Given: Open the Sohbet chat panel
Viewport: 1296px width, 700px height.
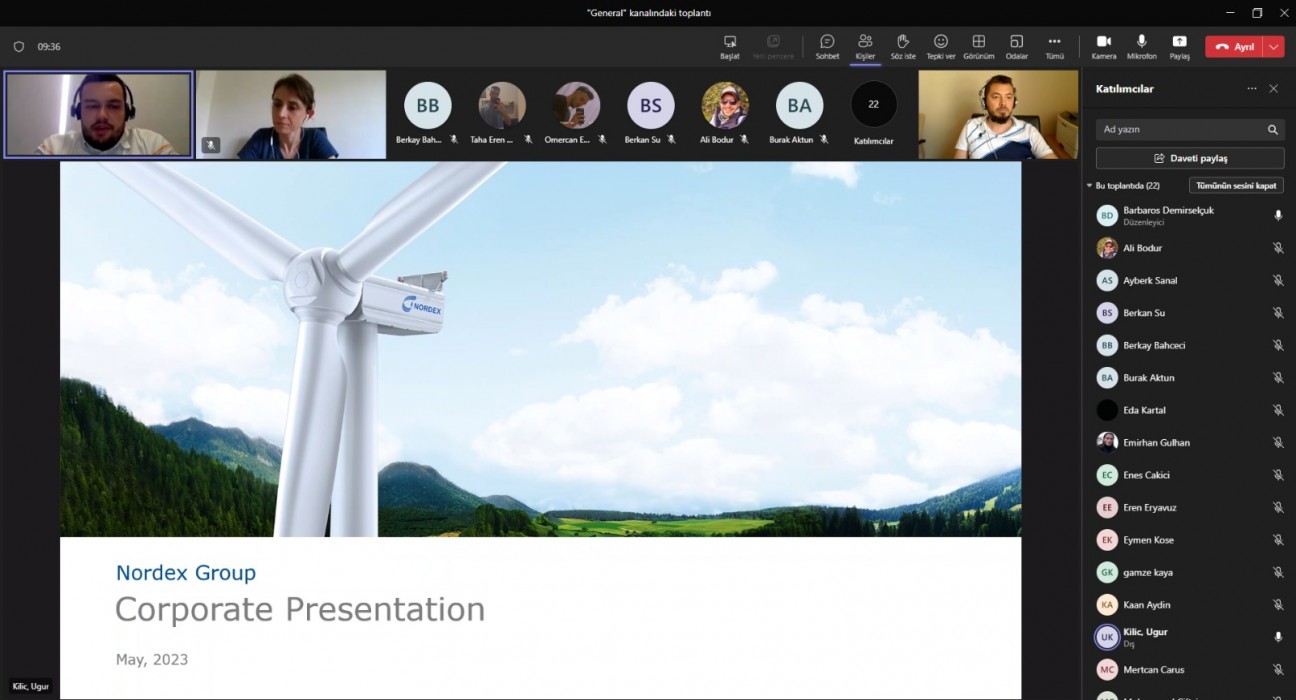Looking at the screenshot, I should [x=827, y=42].
